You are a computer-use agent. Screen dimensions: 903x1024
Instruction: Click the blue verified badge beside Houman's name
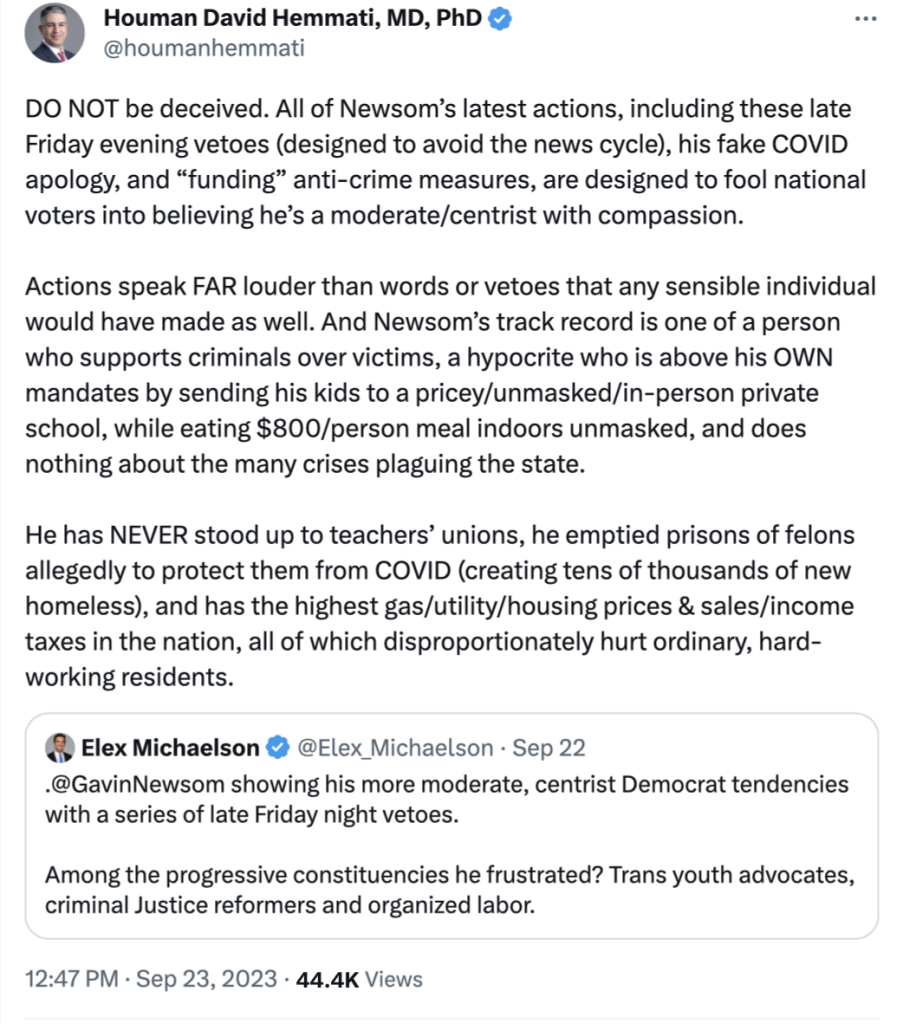pyautogui.click(x=500, y=19)
